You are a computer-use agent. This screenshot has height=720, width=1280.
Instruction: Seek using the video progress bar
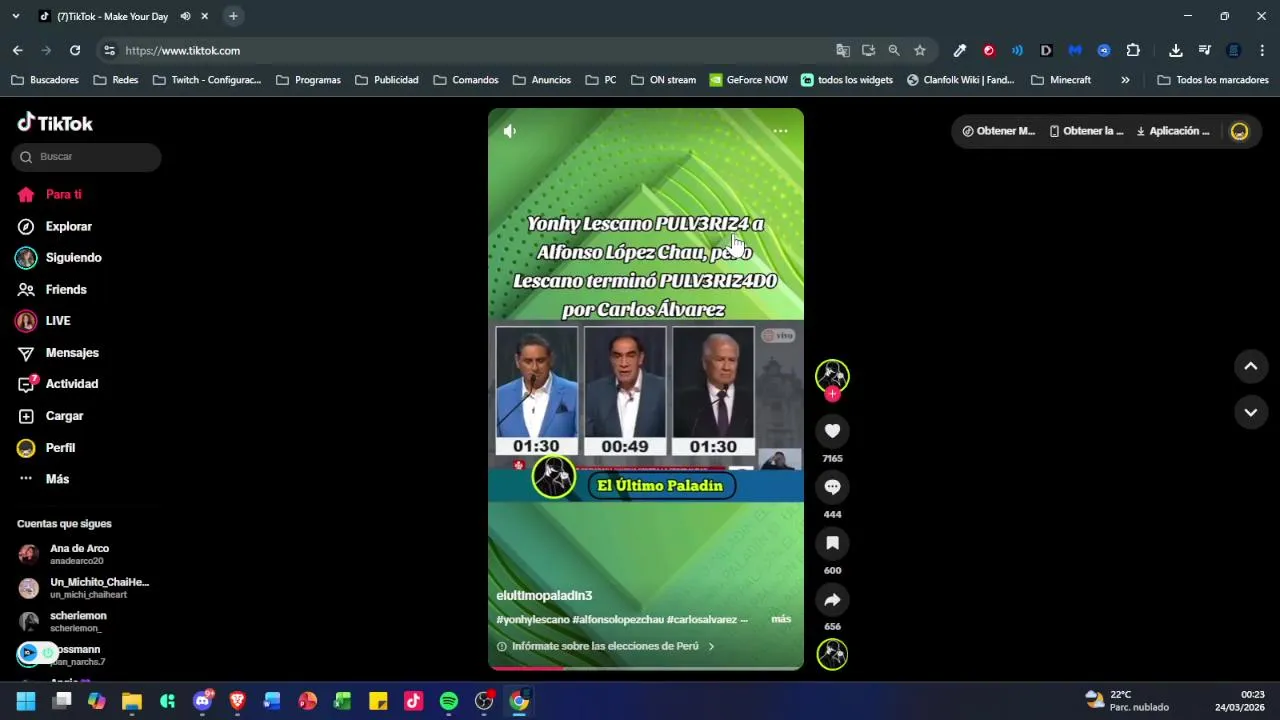pyautogui.click(x=646, y=668)
